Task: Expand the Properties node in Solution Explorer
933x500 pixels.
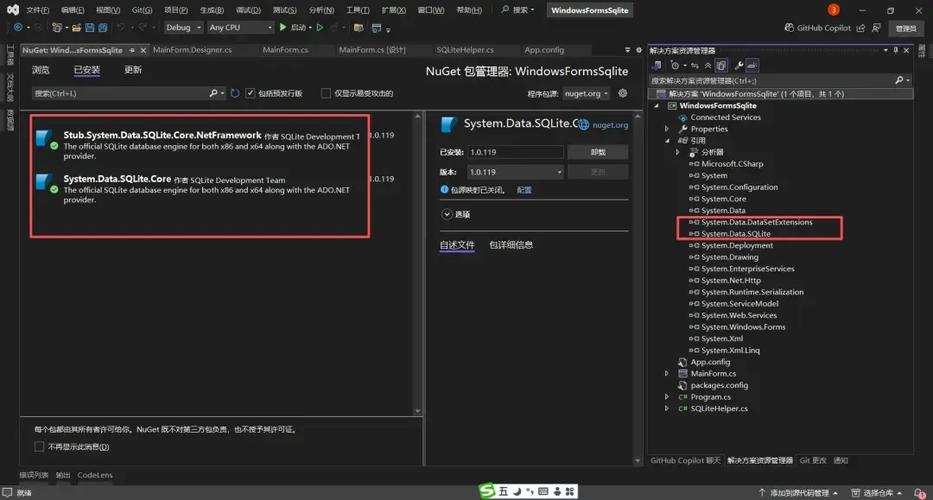Action: click(667, 129)
